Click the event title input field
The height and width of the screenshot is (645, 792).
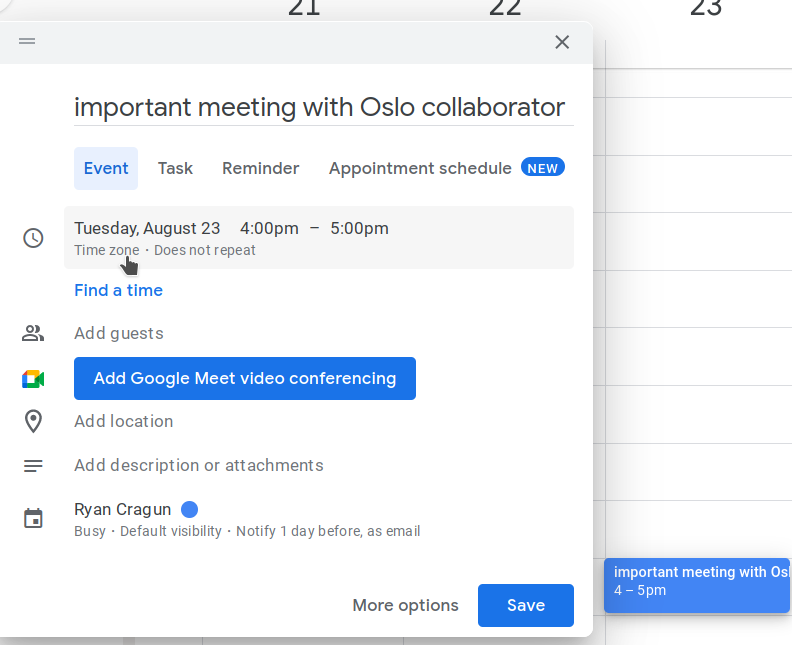pos(324,108)
